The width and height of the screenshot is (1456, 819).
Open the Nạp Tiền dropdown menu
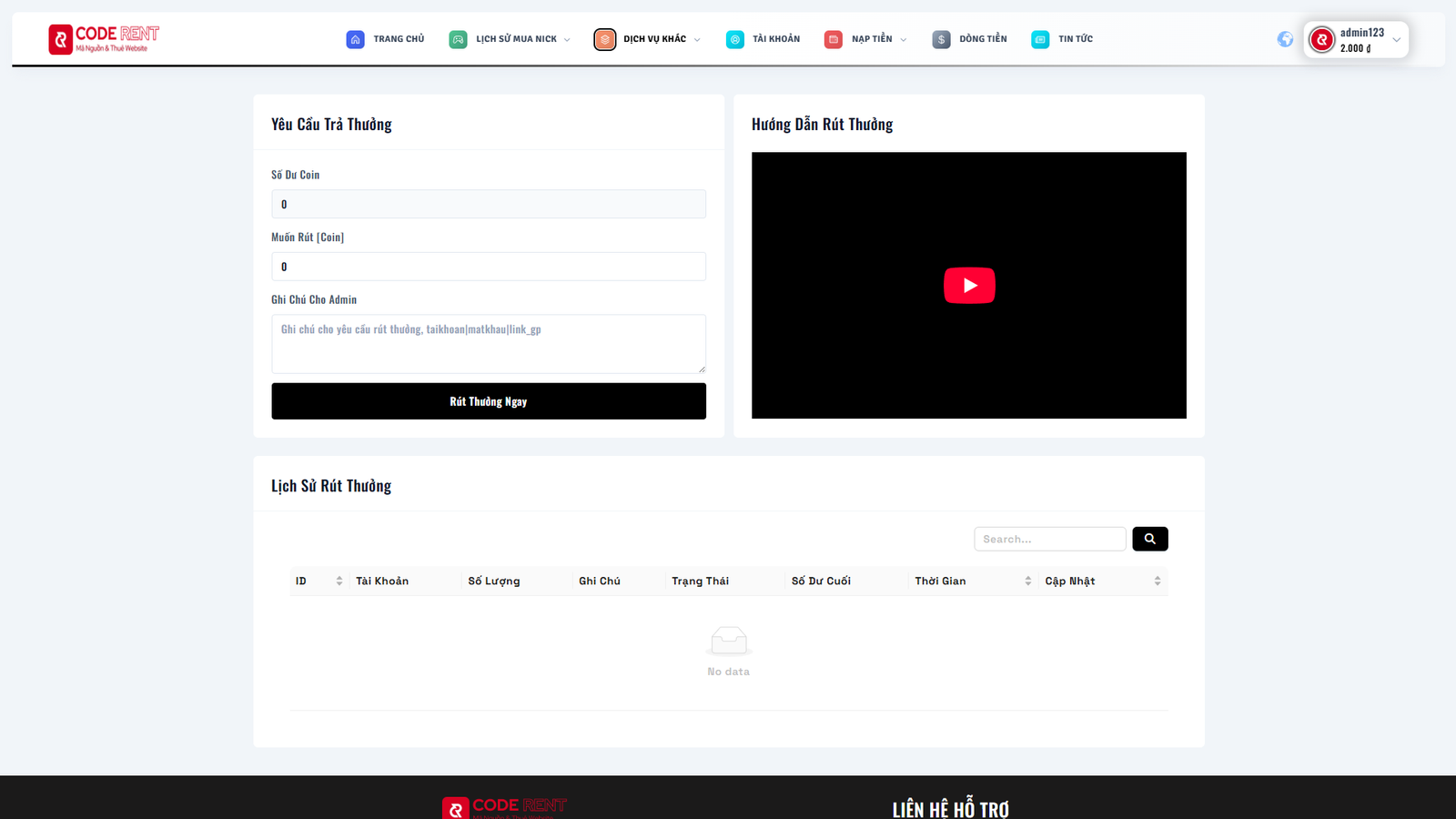pyautogui.click(x=902, y=39)
